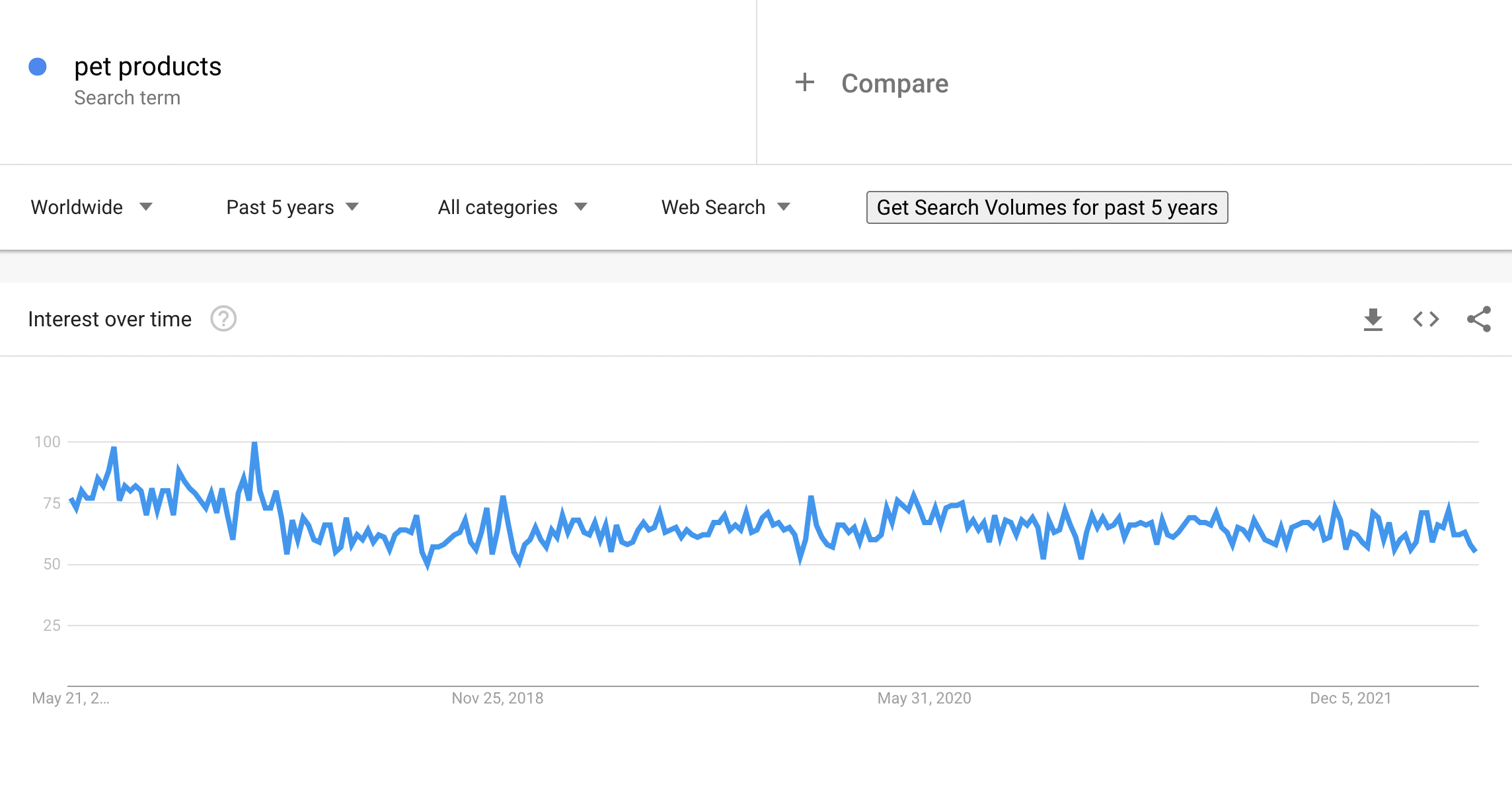Download the interest over time data
Screen dimensions: 1512x794
[x=1373, y=320]
